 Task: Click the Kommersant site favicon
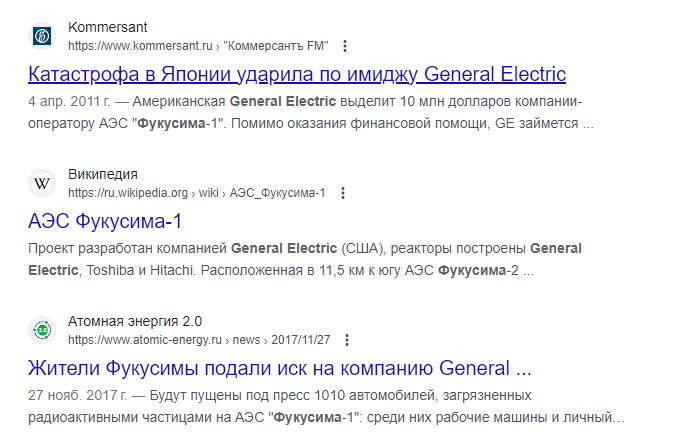(x=42, y=36)
